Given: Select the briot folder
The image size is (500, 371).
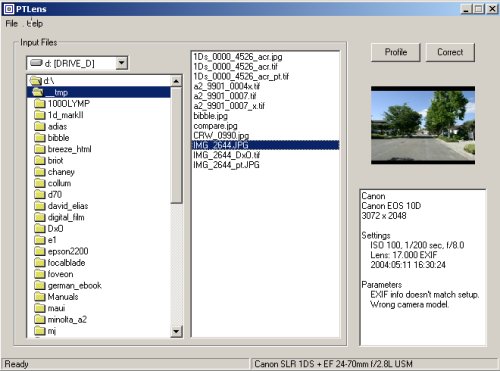Looking at the screenshot, I should [49, 160].
